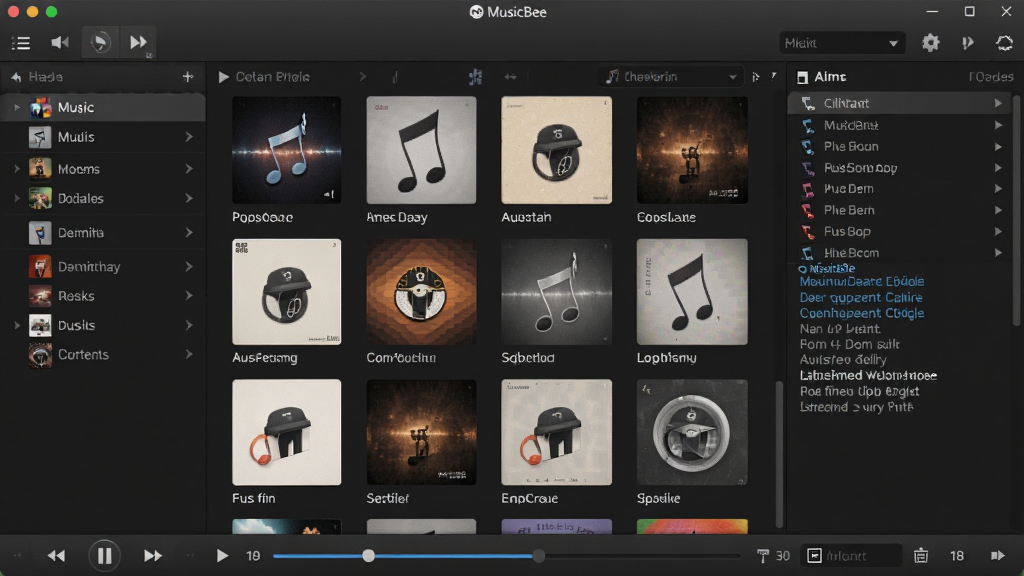Click the right panel vertical scrollbar
1024x576 pixels.
tap(1016, 209)
